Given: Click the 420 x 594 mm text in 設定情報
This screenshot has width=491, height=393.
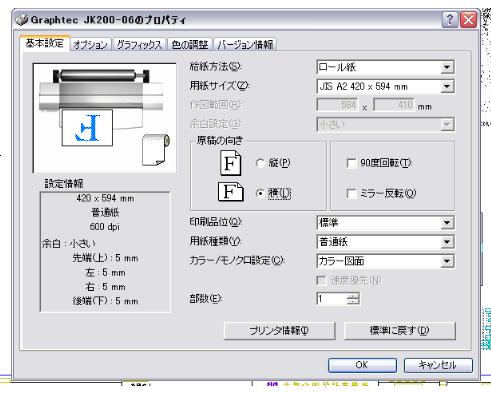Looking at the screenshot, I should coord(105,198).
